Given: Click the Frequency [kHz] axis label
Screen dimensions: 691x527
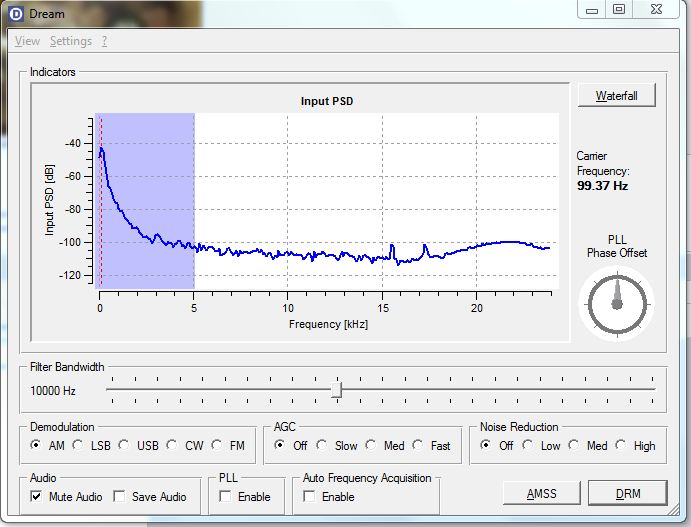Looking at the screenshot, I should (x=328, y=324).
